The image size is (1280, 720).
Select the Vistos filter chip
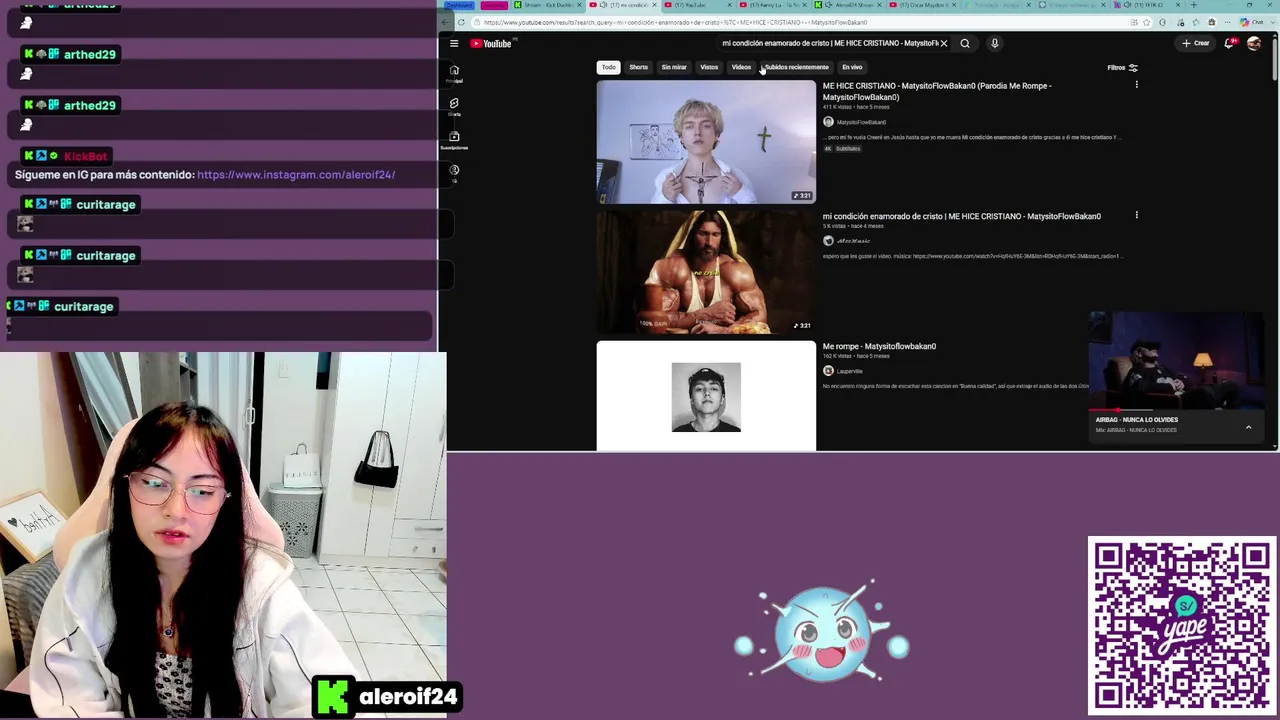[709, 67]
